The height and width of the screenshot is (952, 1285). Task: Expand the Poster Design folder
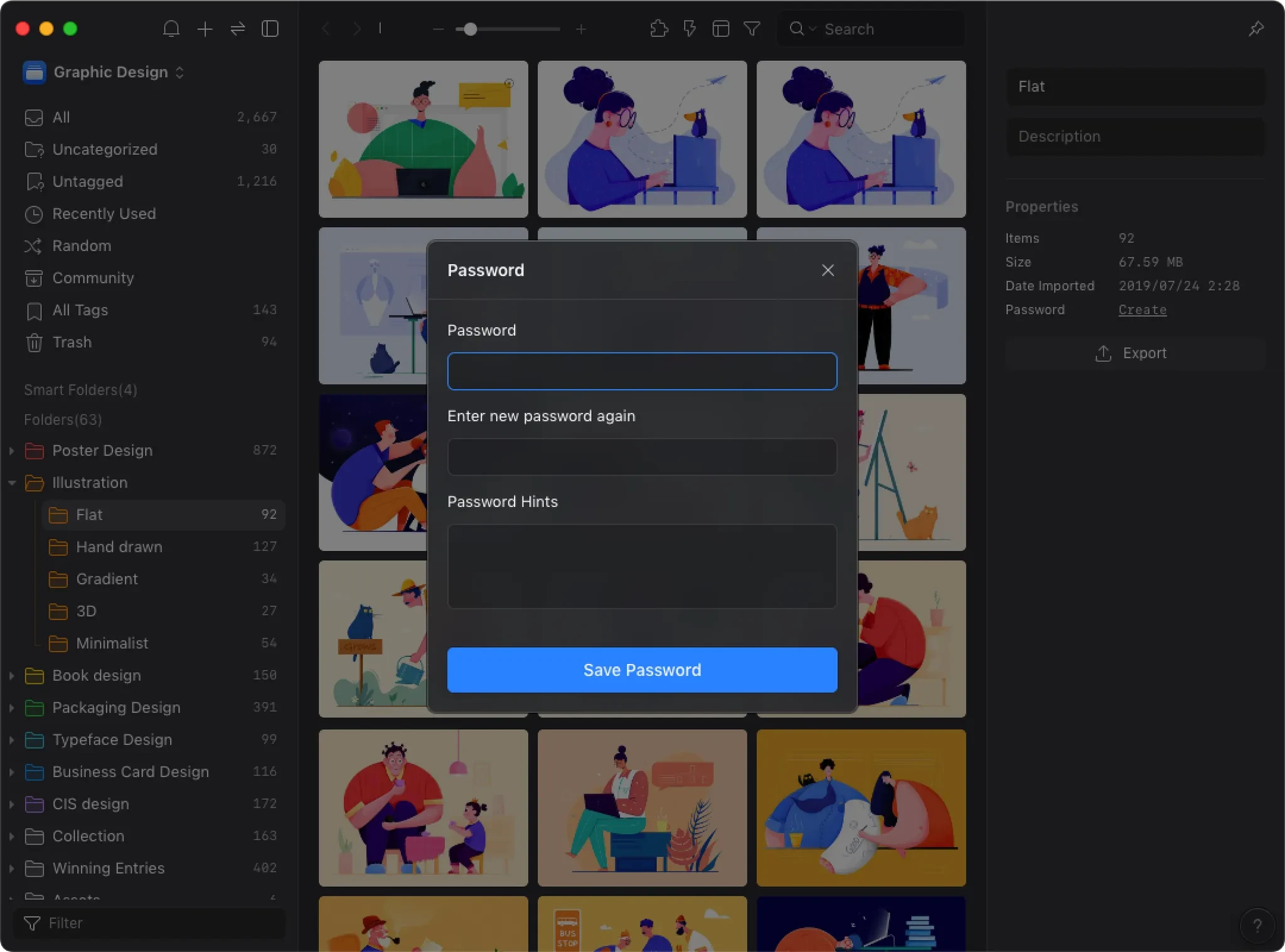point(11,451)
